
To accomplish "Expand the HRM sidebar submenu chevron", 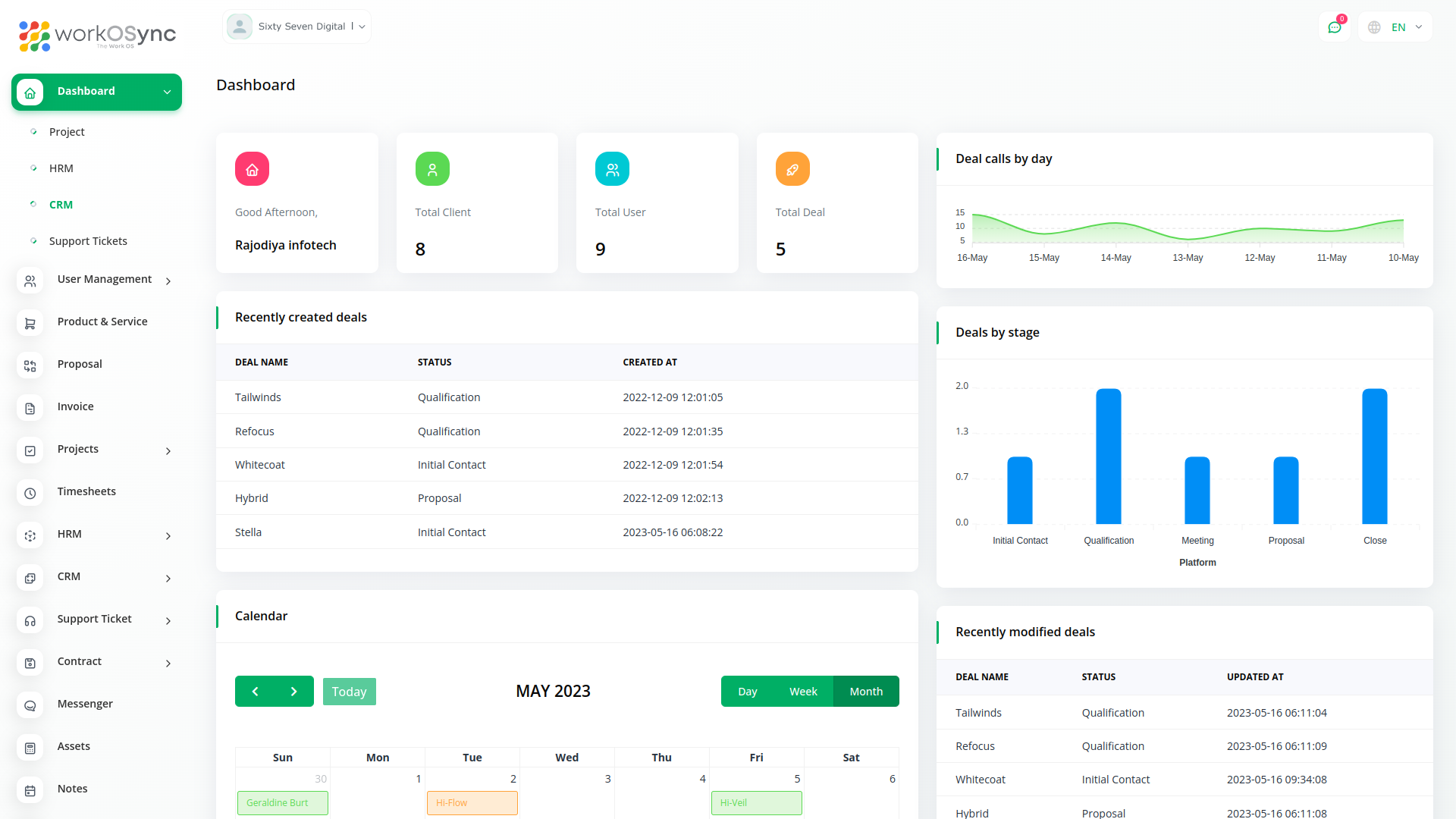I will click(x=168, y=536).
